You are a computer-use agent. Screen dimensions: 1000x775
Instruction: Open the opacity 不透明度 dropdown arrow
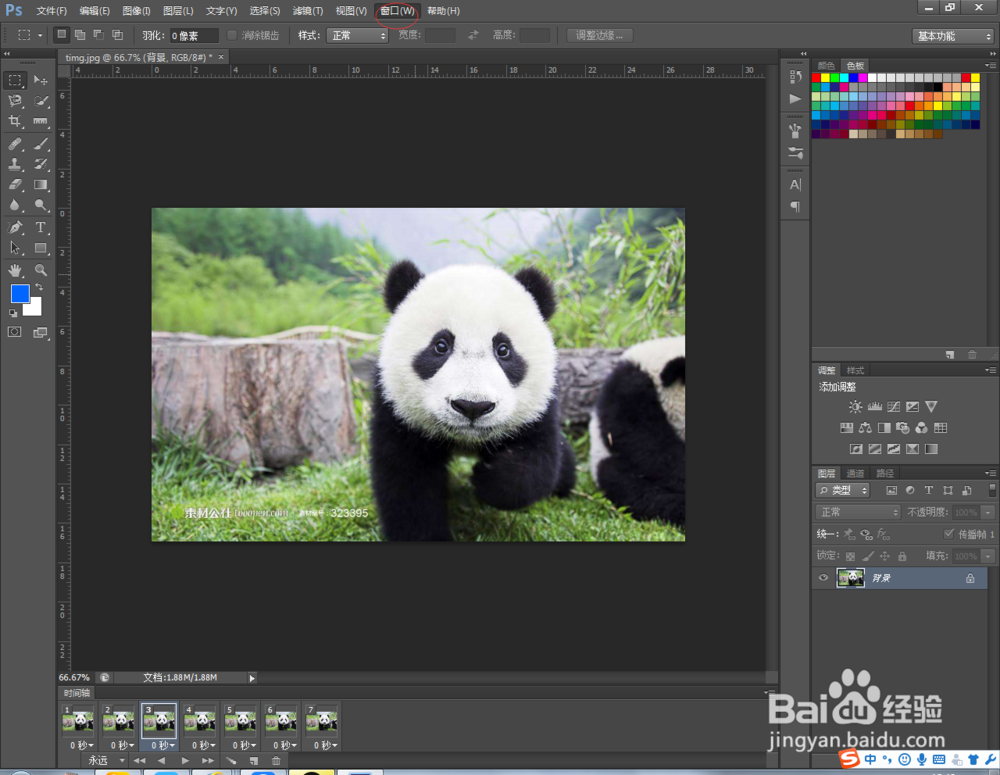click(989, 512)
